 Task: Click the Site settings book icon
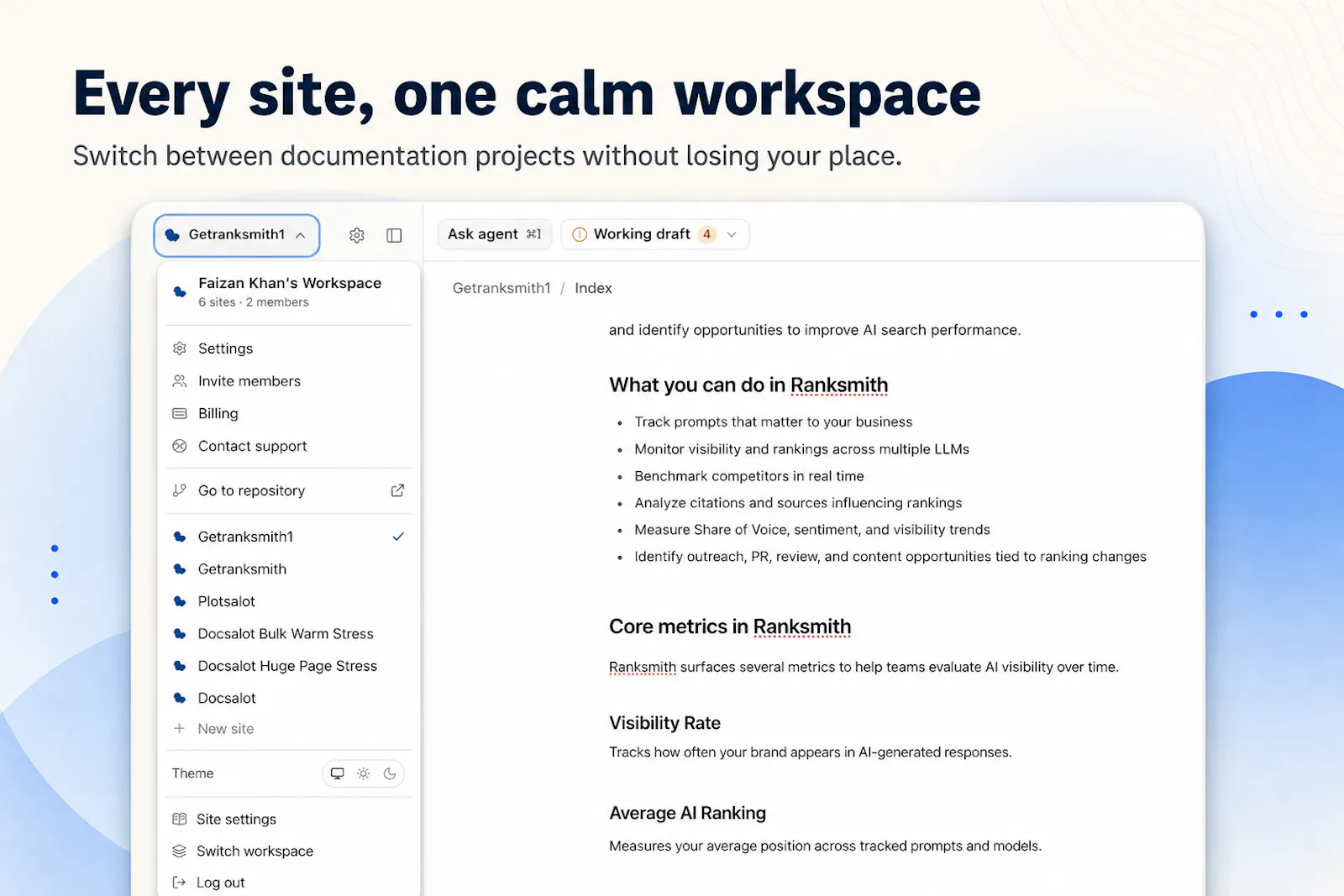tap(179, 819)
